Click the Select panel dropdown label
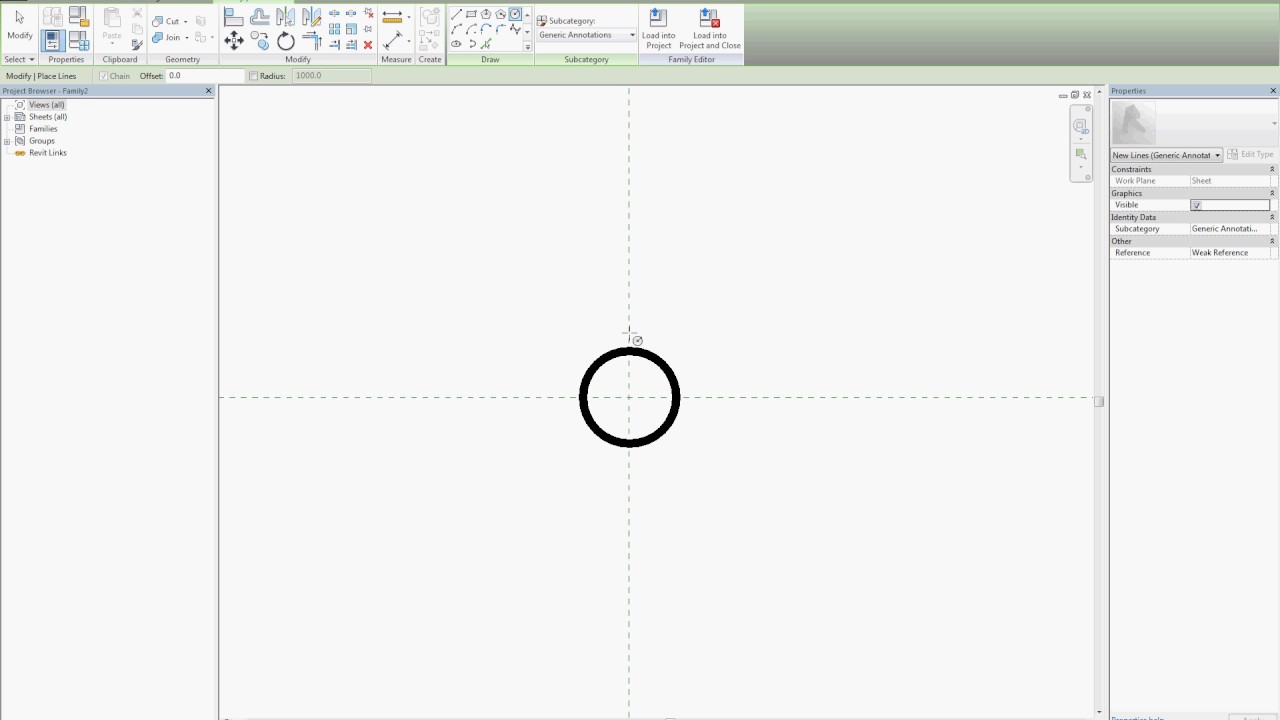Image resolution: width=1280 pixels, height=720 pixels. [x=17, y=59]
